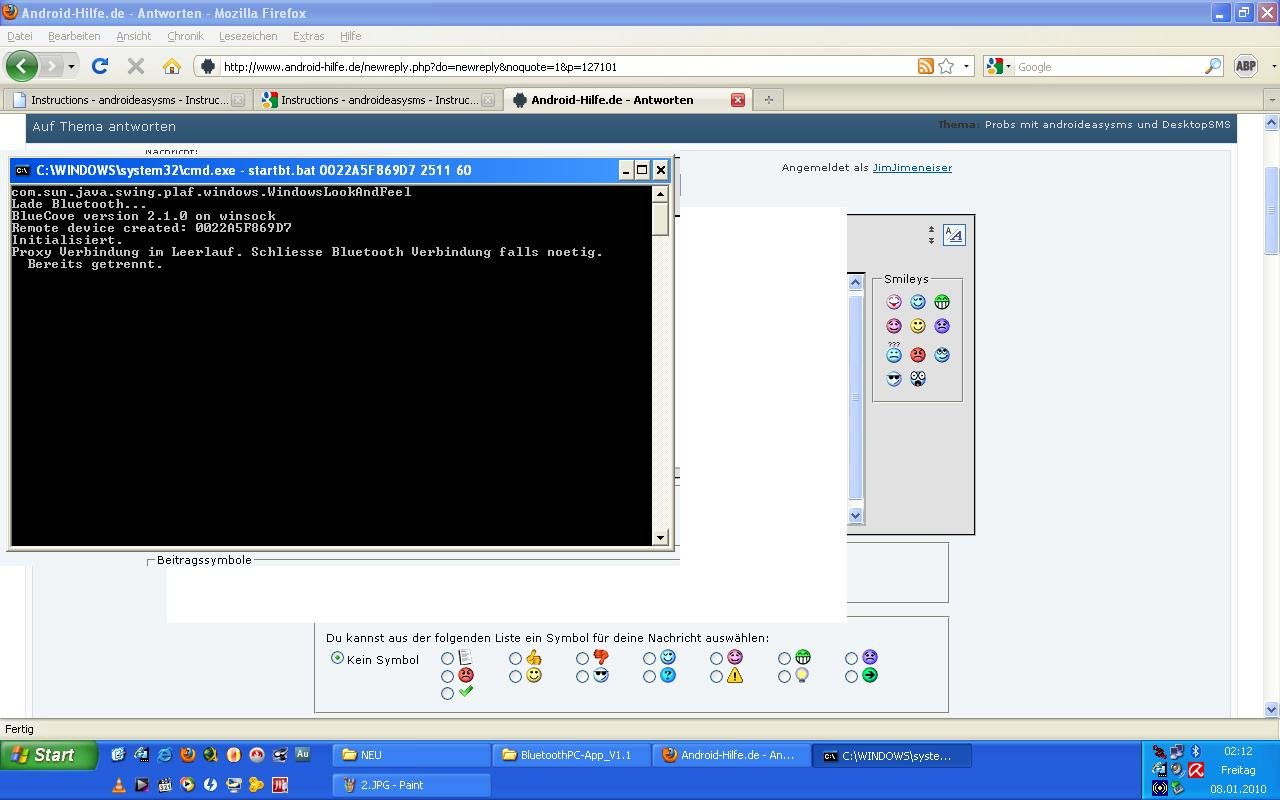Select the warning triangle post icon radio

click(x=716, y=677)
